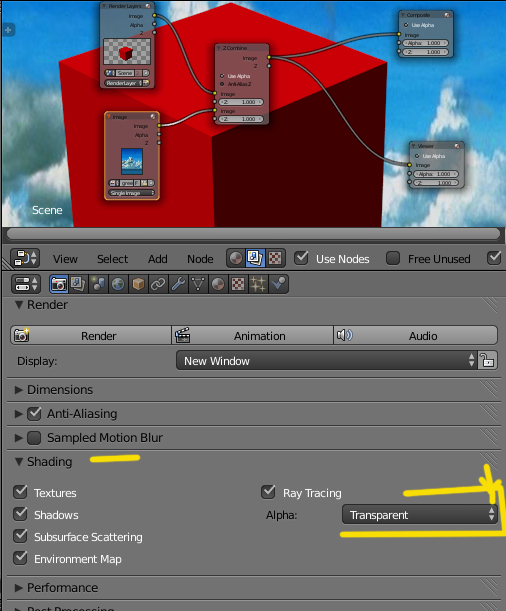Toggle Use Alpha in Z Combine node
Viewport: 506px width, 611px height.
222,76
